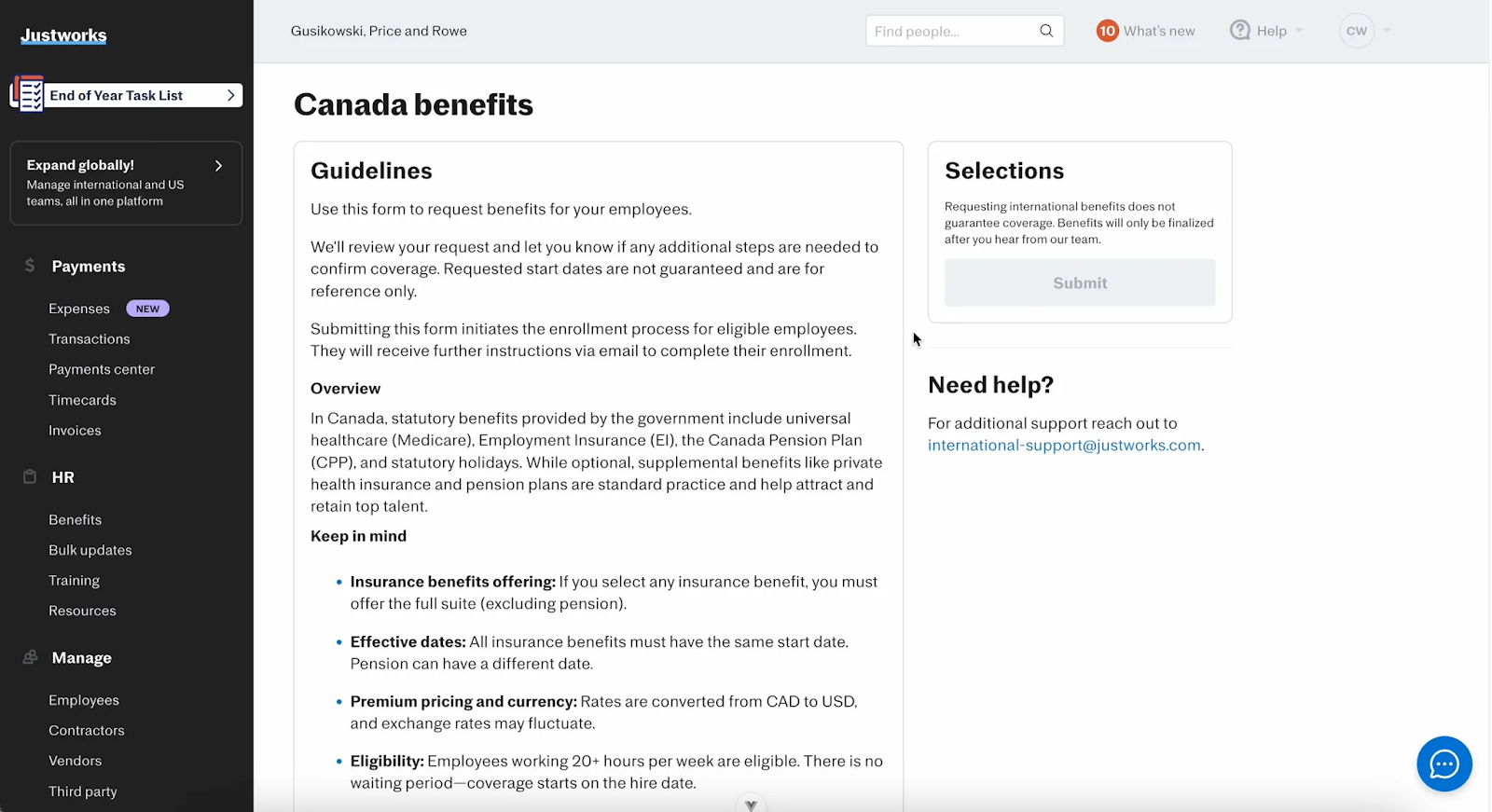This screenshot has height=812, width=1492.
Task: Click the Manage people icon
Action: tap(30, 657)
